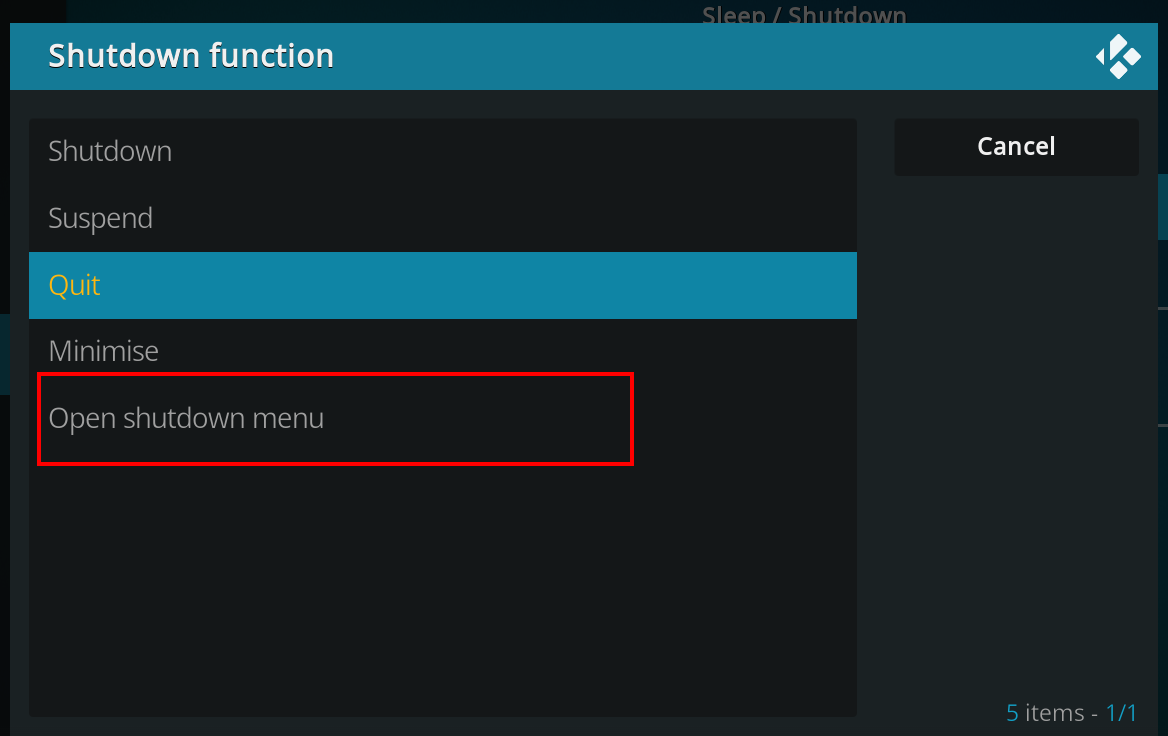Select the highlighted Quit entry
This screenshot has width=1168, height=736.
click(442, 285)
